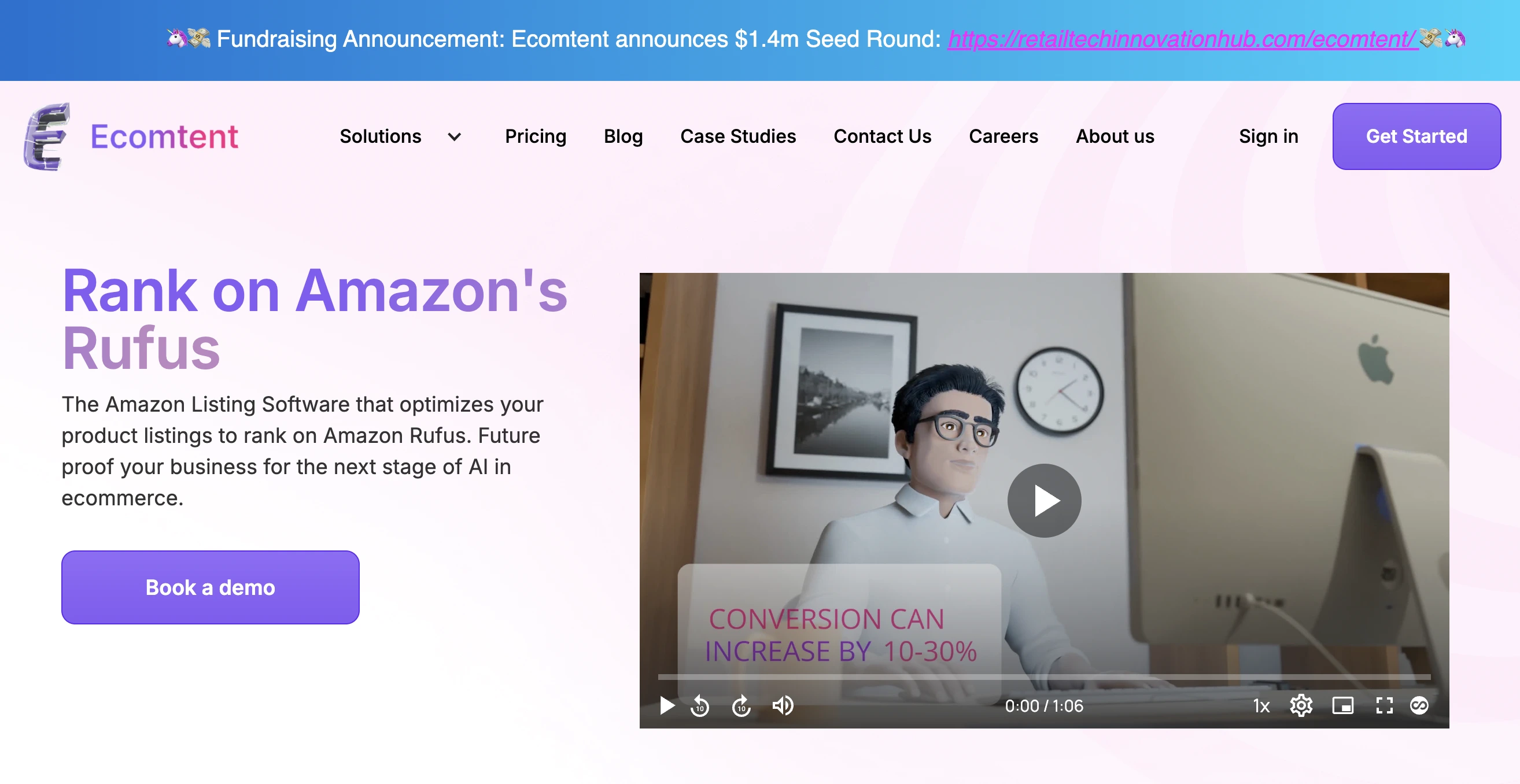The image size is (1520, 784).
Task: Skip forward 10 seconds in the video
Action: pos(741,705)
